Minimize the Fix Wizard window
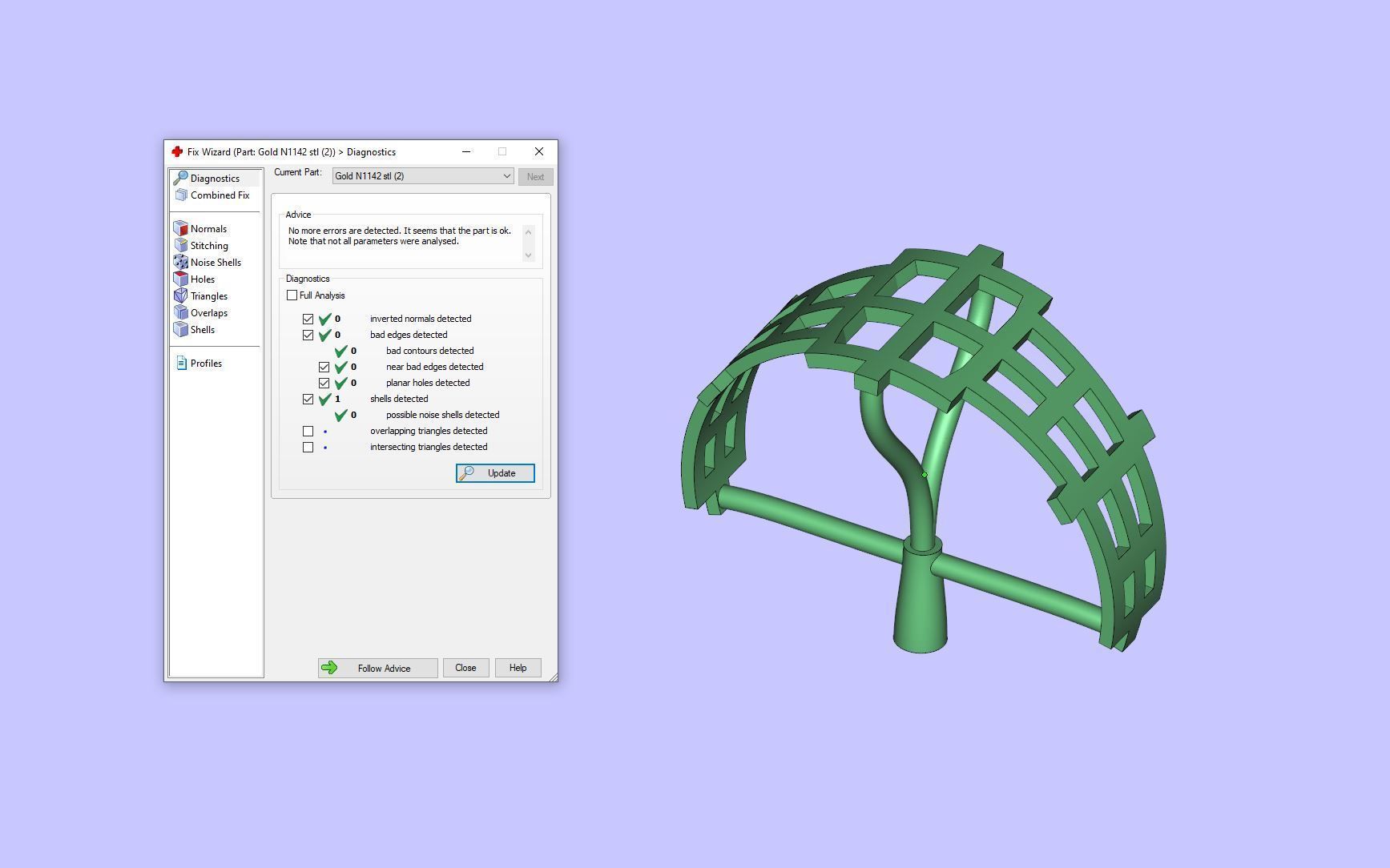The image size is (1390, 868). pos(466,151)
